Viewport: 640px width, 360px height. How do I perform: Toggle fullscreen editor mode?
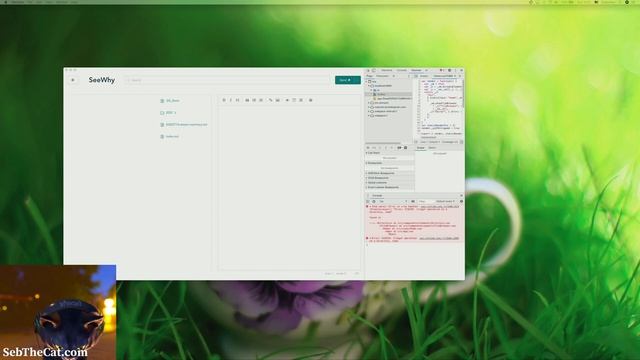point(301,100)
